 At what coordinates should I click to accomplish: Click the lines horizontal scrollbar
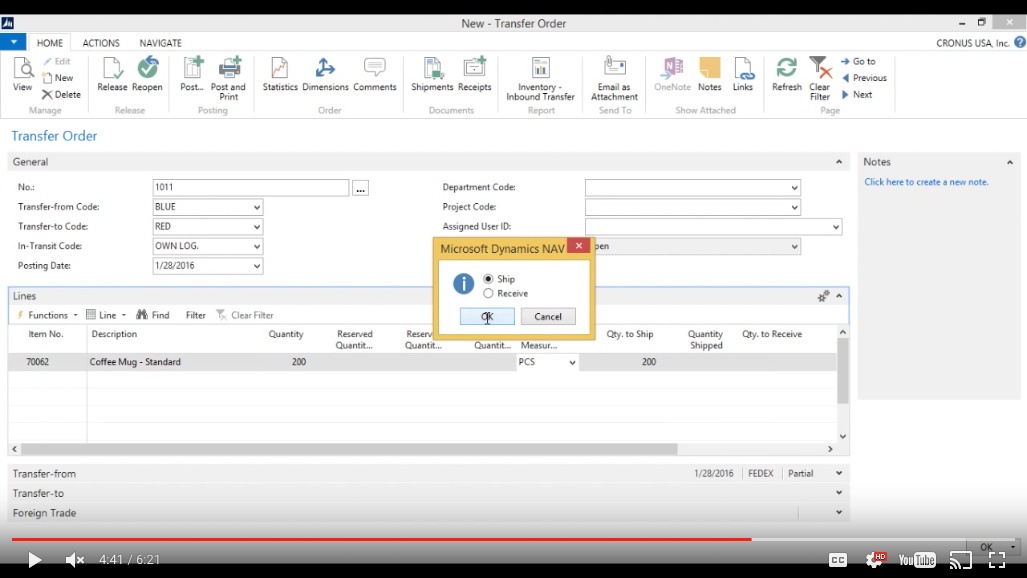tap(349, 449)
